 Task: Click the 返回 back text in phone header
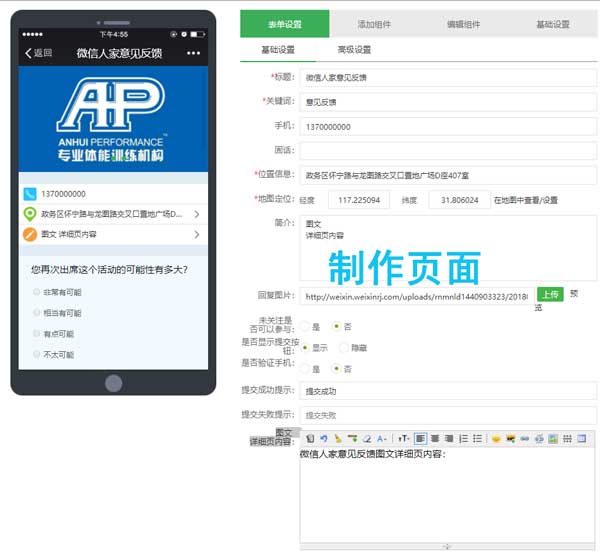pos(42,53)
